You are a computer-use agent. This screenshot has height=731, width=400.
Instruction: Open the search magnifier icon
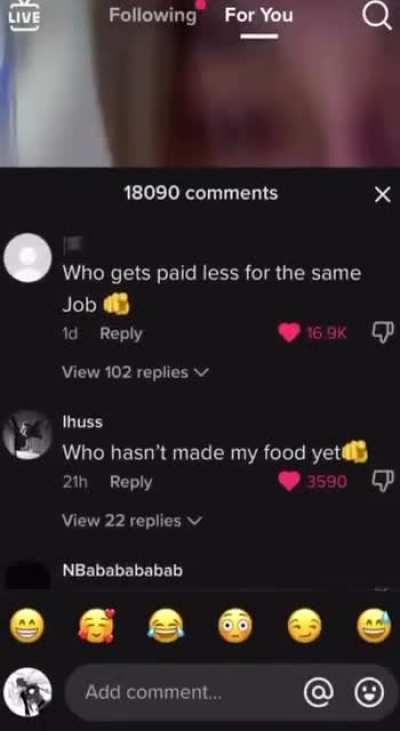pos(376,16)
